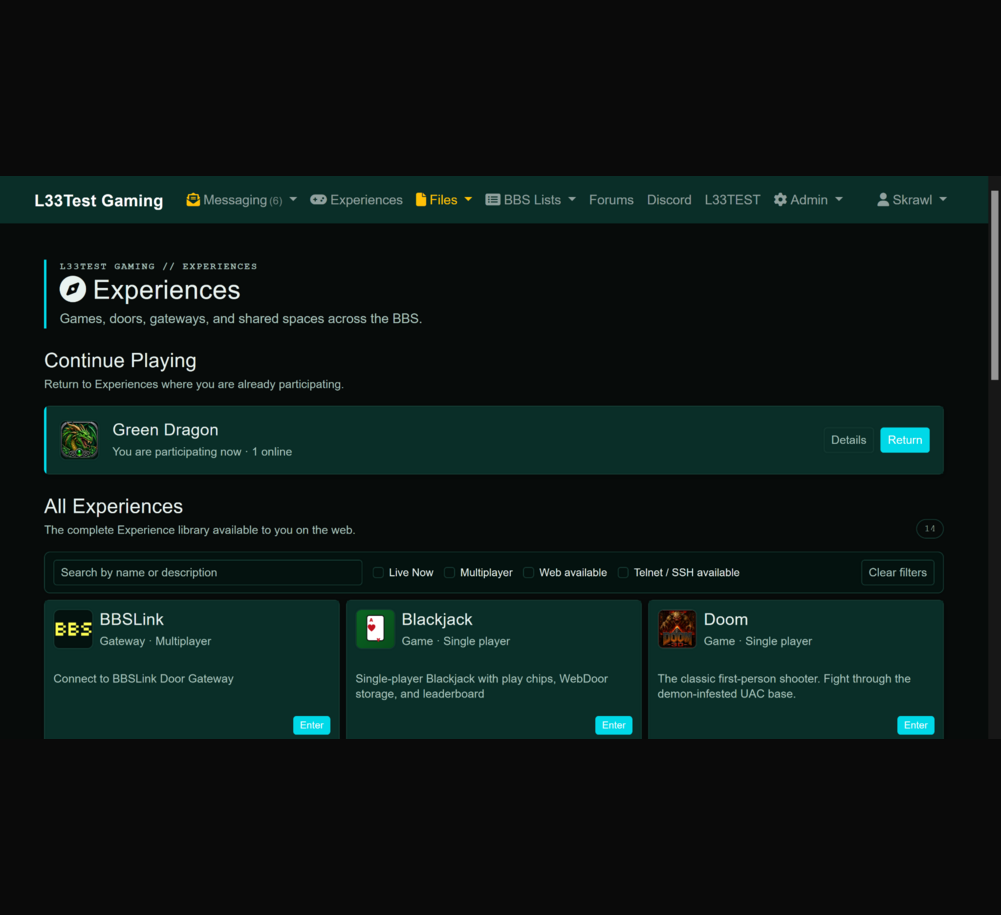Click the BBS Lists list icon

(x=492, y=200)
